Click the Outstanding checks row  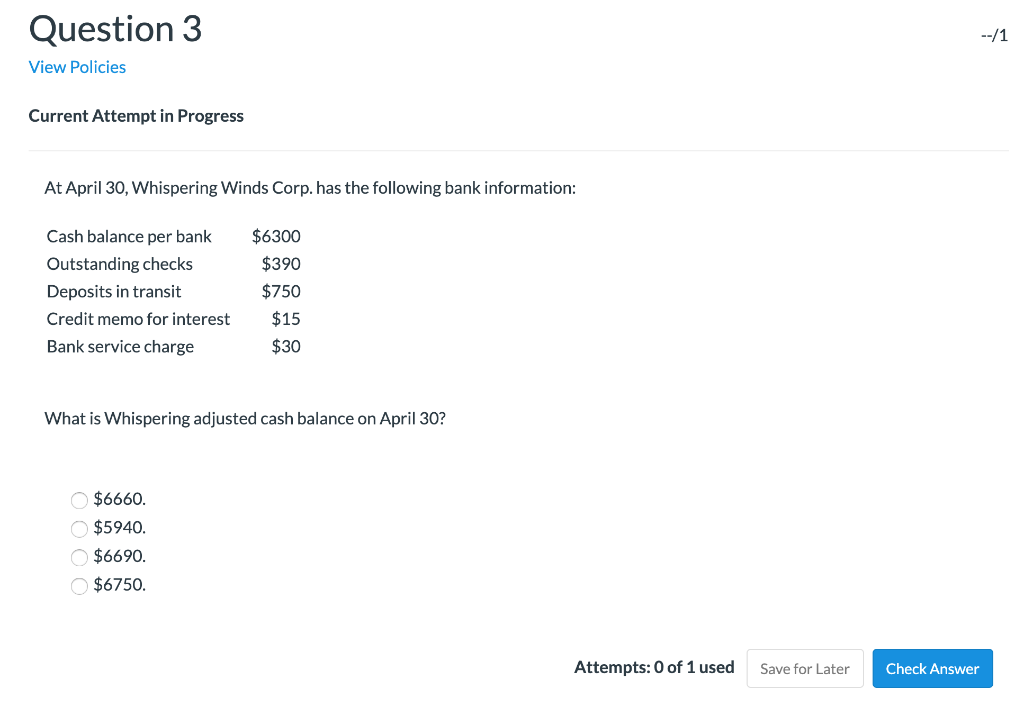119,263
